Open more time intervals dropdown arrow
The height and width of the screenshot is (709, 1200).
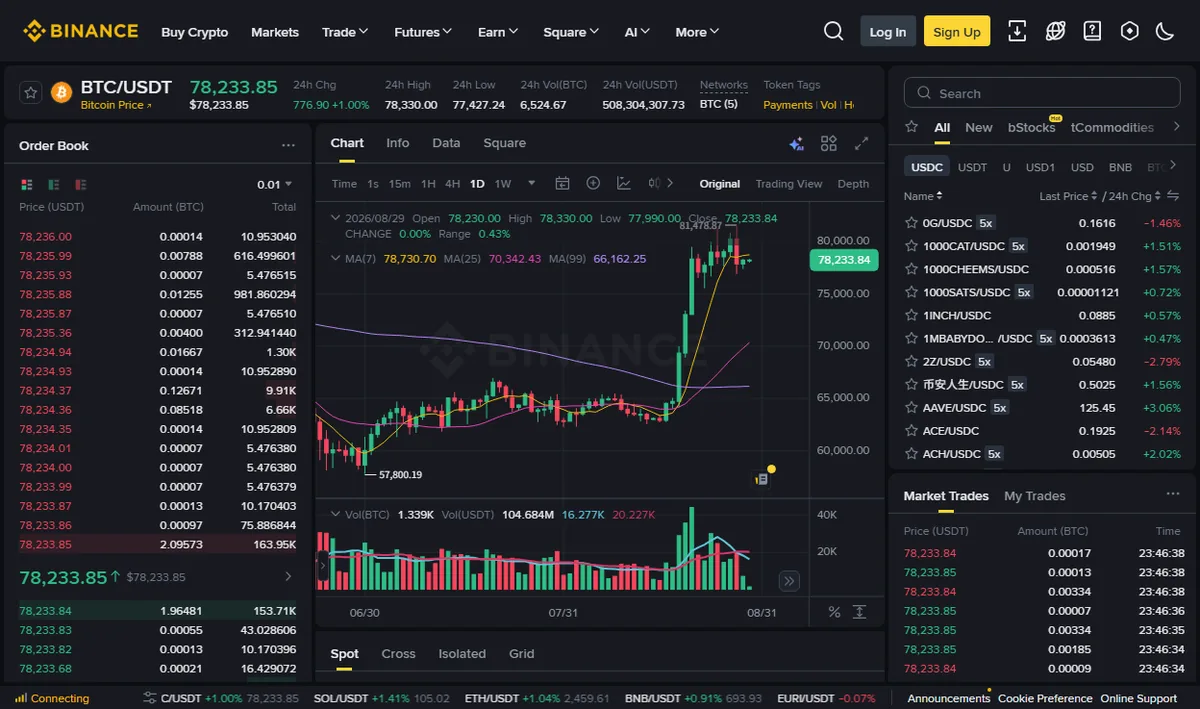pyautogui.click(x=532, y=183)
